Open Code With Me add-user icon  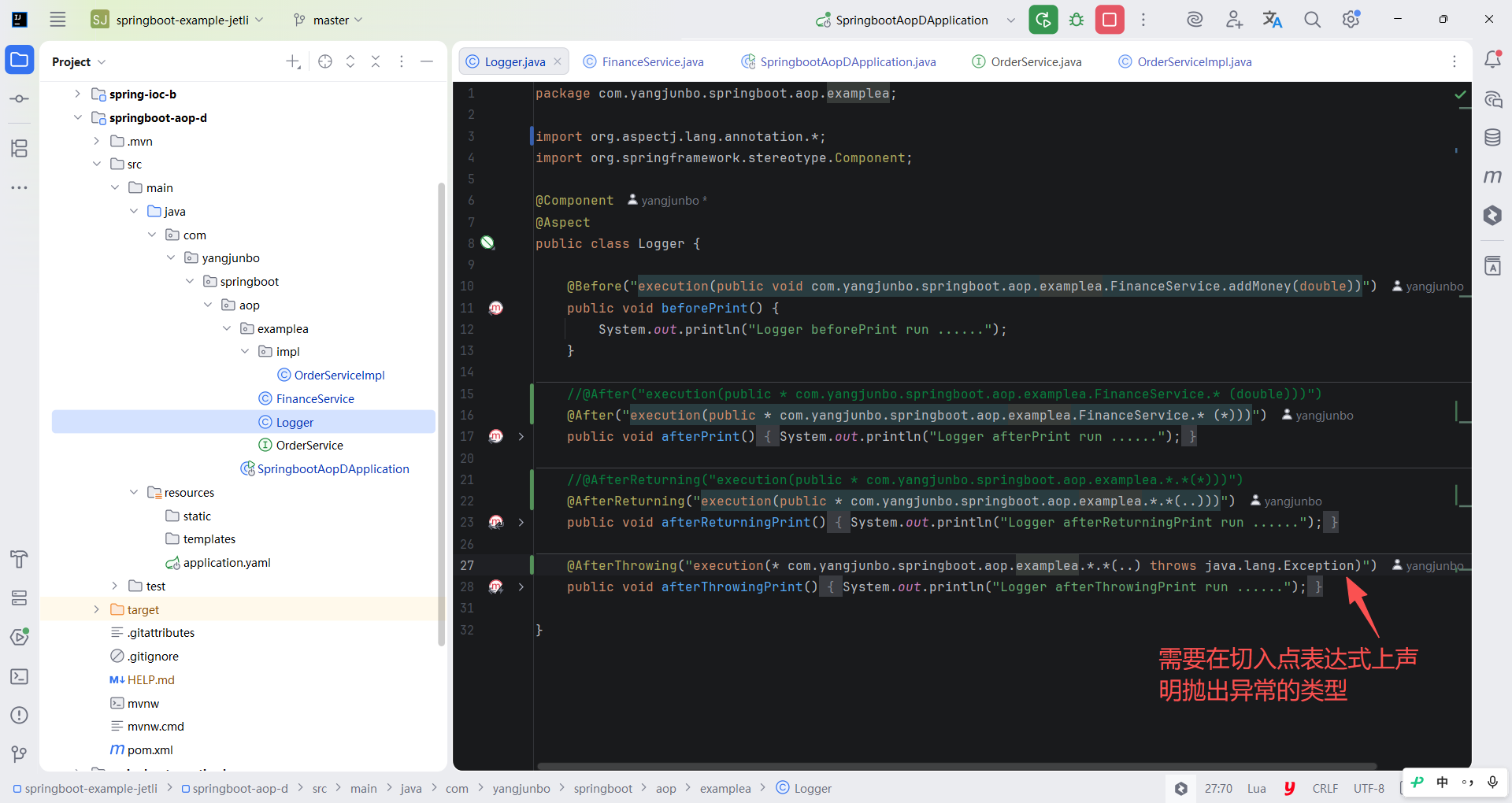point(1234,20)
